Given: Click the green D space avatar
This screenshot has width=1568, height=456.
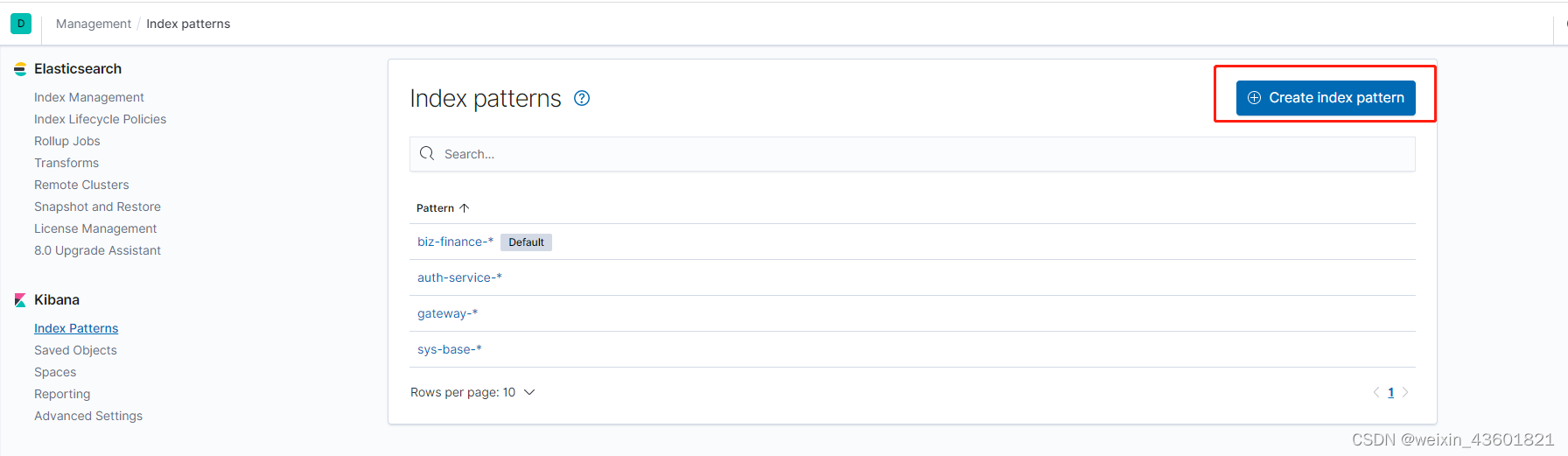Looking at the screenshot, I should click(x=21, y=24).
